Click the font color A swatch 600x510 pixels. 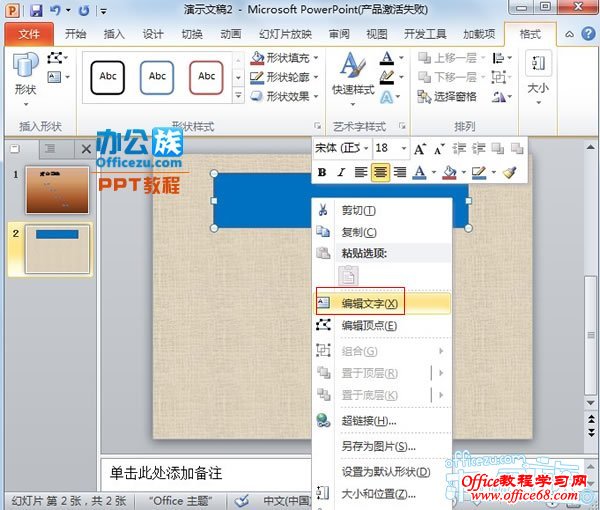(419, 172)
